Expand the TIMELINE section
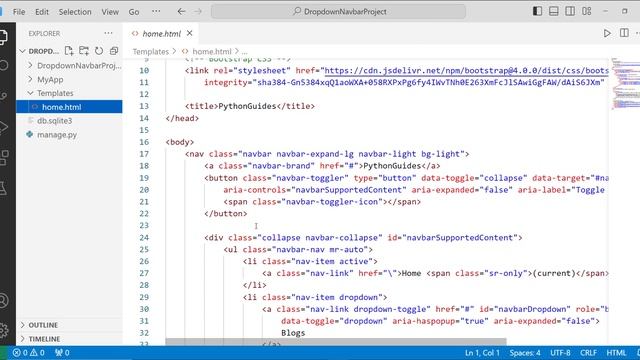The image size is (640, 360). [x=69, y=339]
